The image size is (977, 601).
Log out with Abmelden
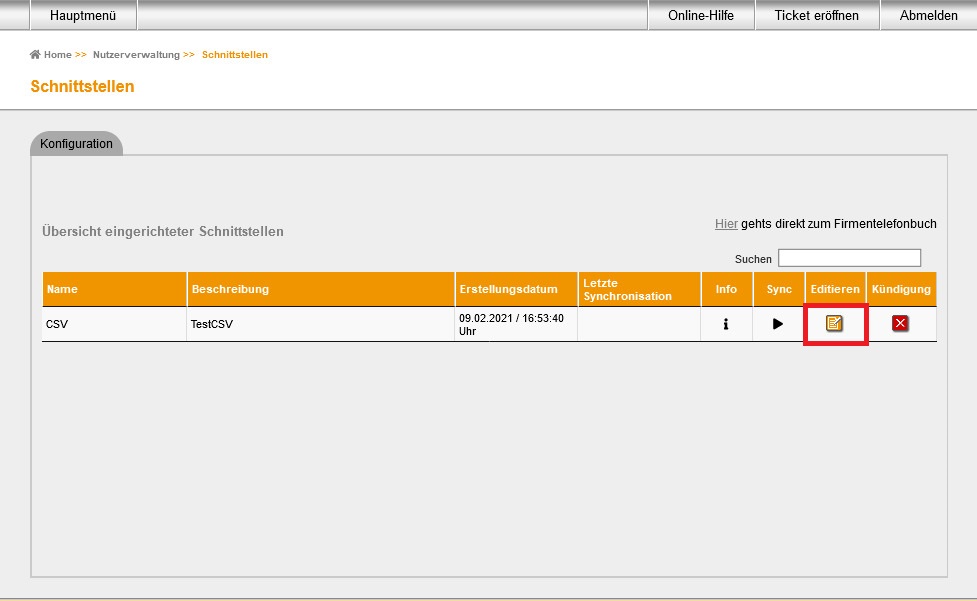pos(928,15)
